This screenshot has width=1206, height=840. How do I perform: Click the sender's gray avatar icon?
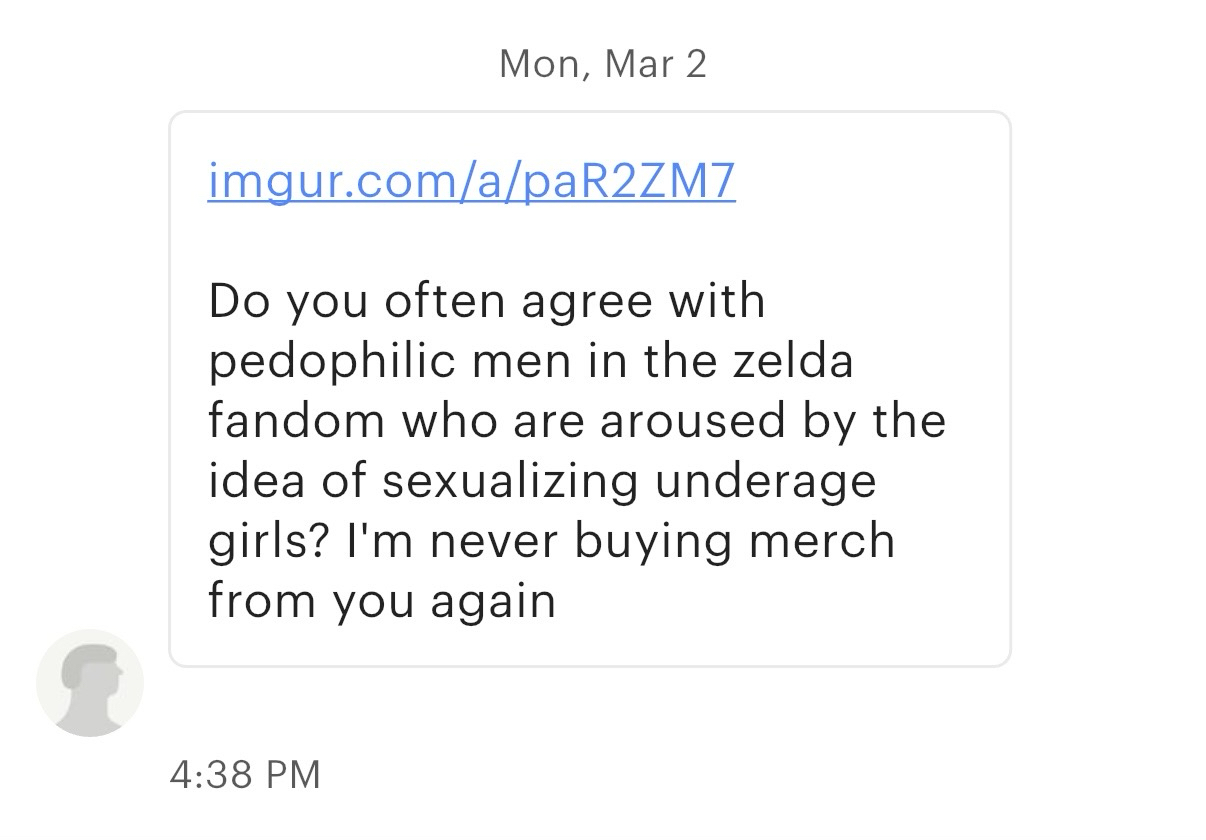[x=90, y=683]
